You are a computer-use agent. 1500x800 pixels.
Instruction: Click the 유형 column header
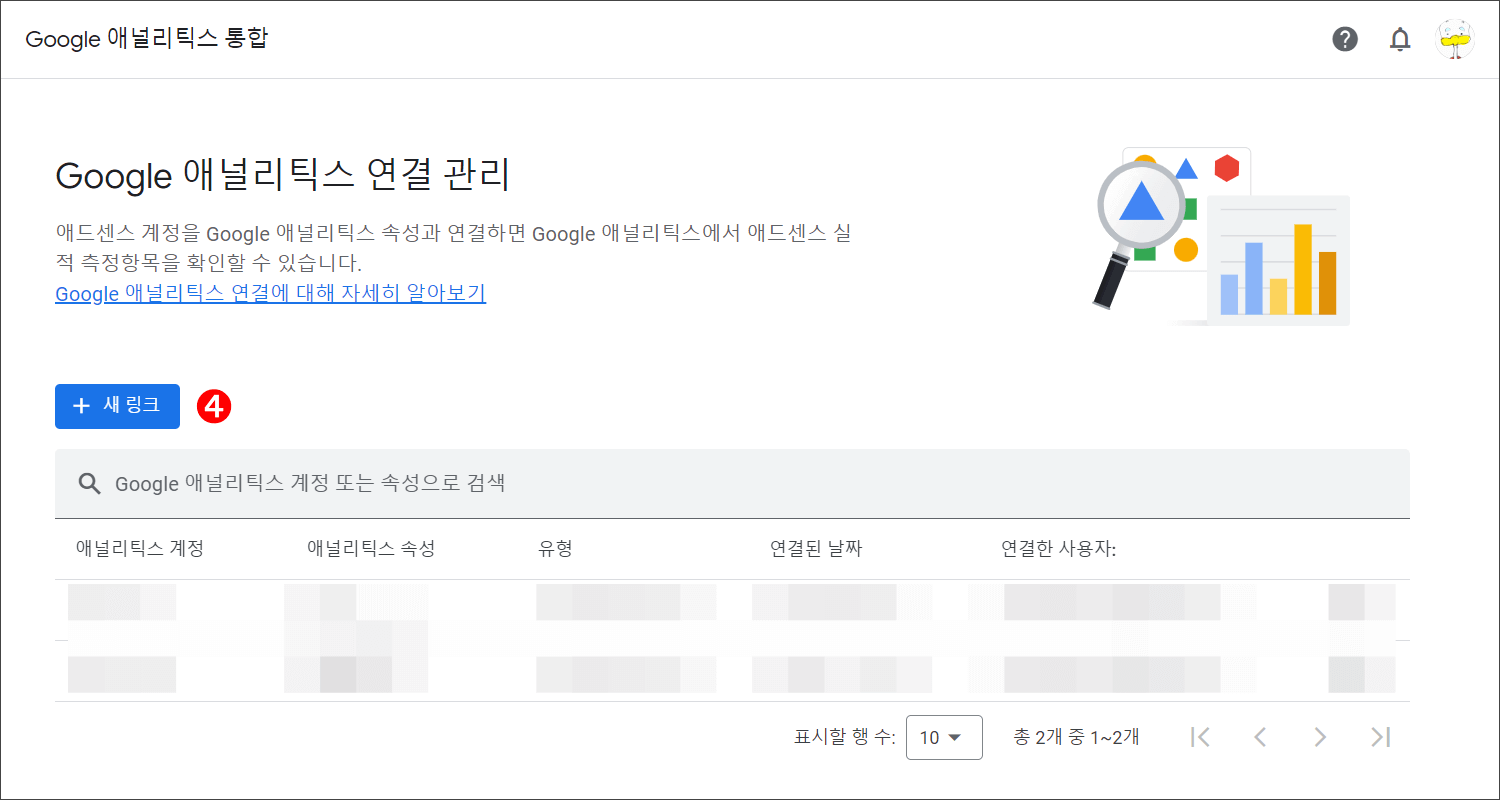coord(555,549)
